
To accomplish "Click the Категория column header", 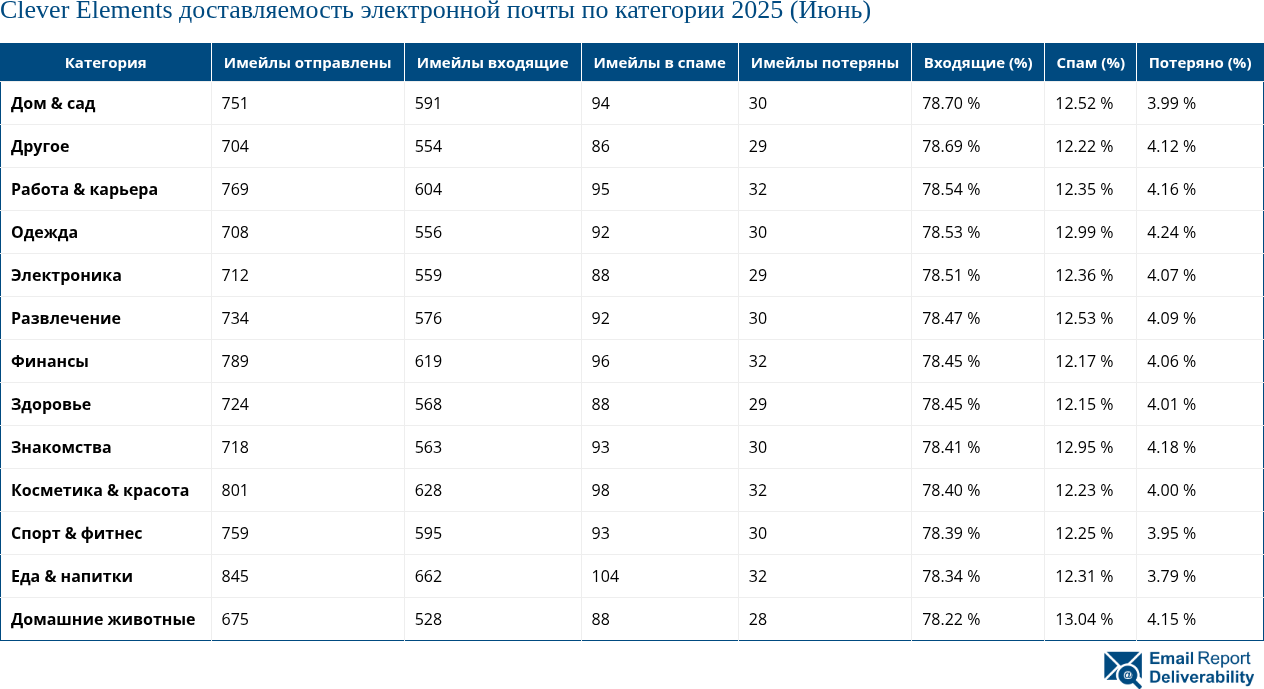I will (x=105, y=62).
